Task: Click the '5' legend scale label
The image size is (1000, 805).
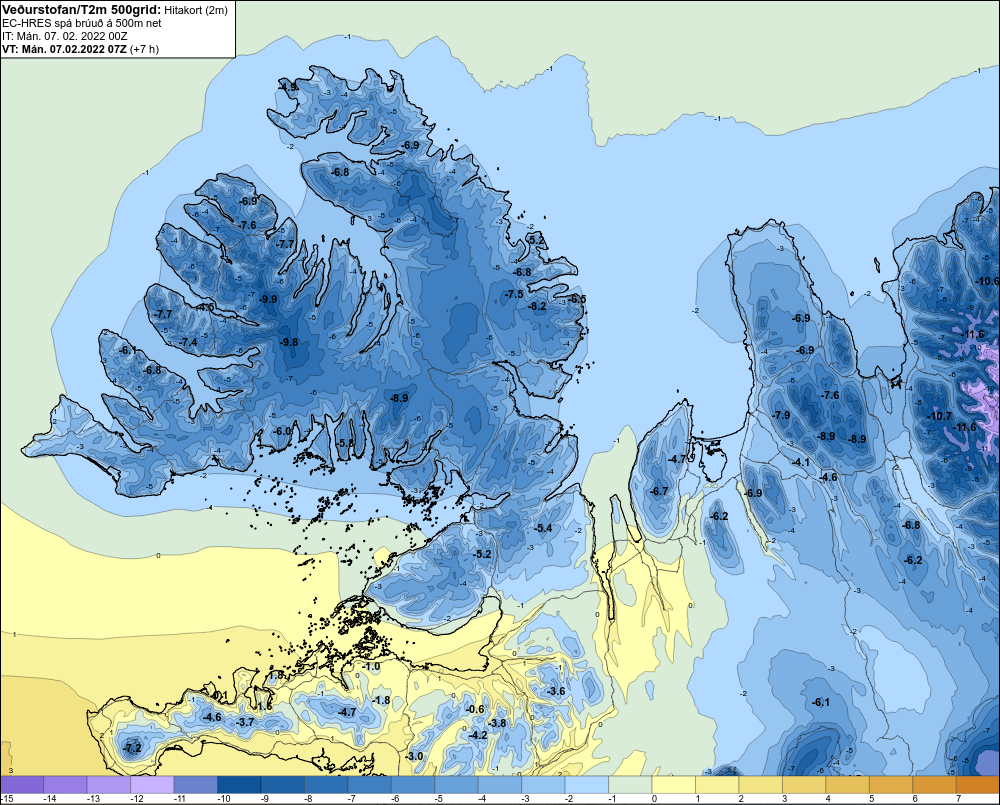Action: click(871, 799)
